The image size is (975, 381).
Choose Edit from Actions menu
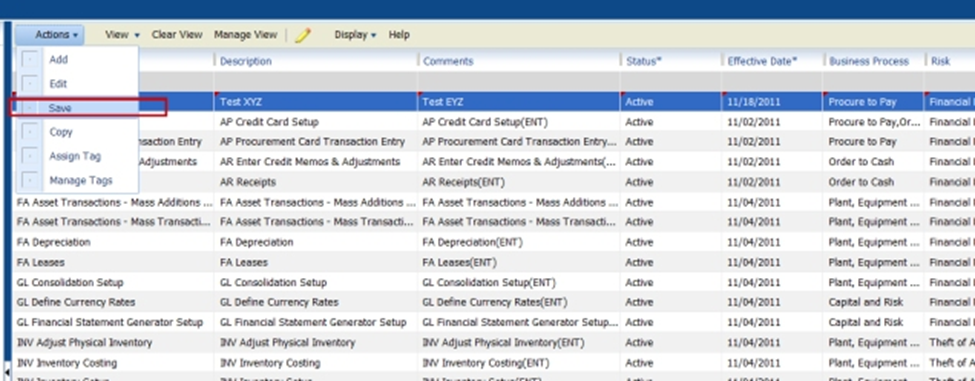click(58, 84)
